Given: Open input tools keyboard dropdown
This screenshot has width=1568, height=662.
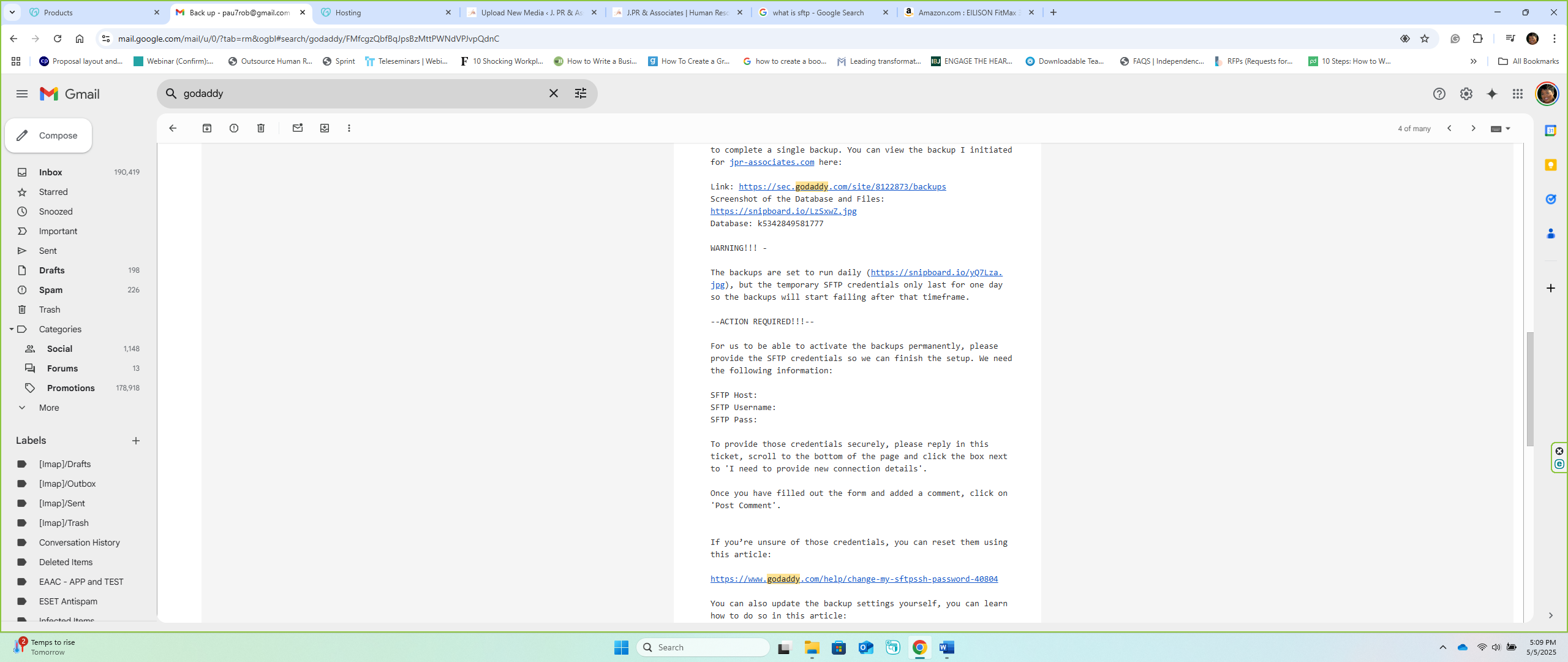Looking at the screenshot, I should point(1501,129).
